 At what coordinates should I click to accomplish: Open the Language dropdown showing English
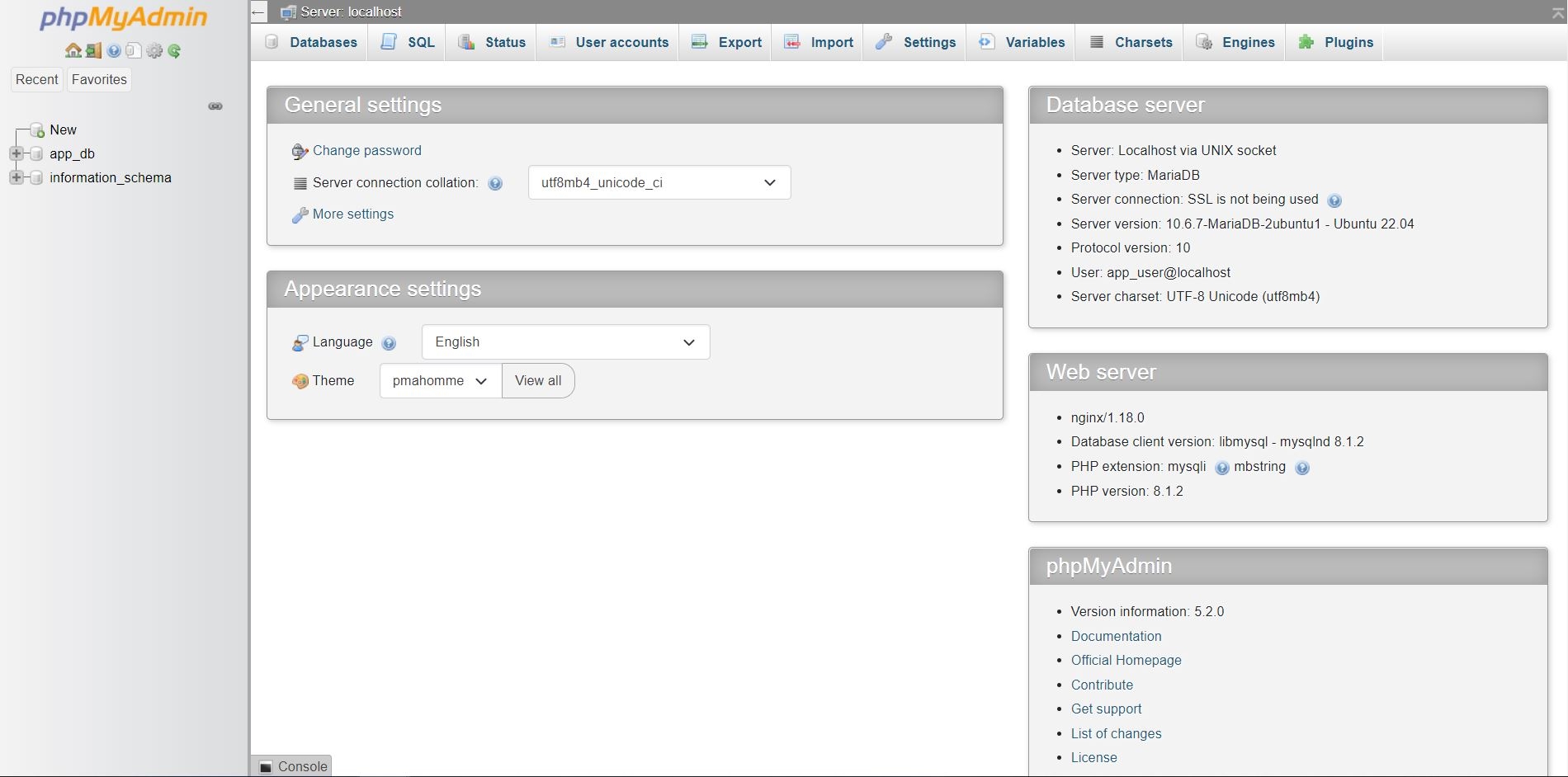pos(565,342)
